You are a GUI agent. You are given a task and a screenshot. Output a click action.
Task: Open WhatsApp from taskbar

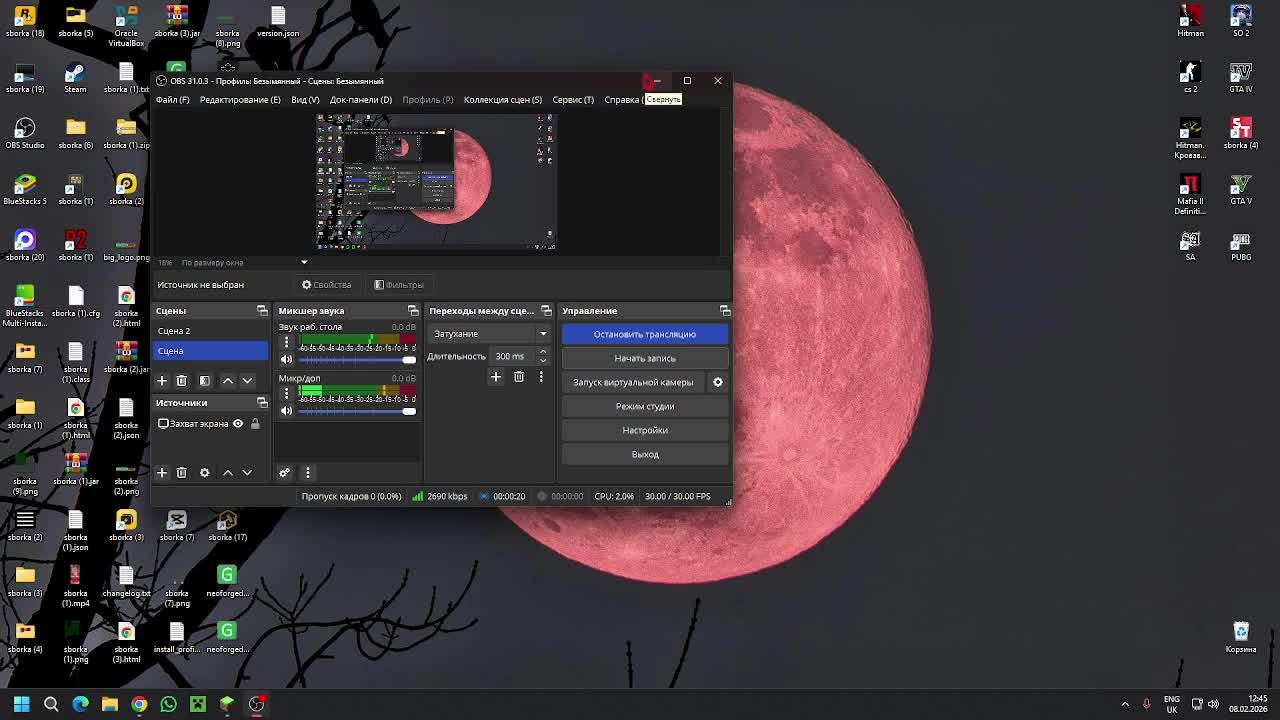(x=168, y=704)
